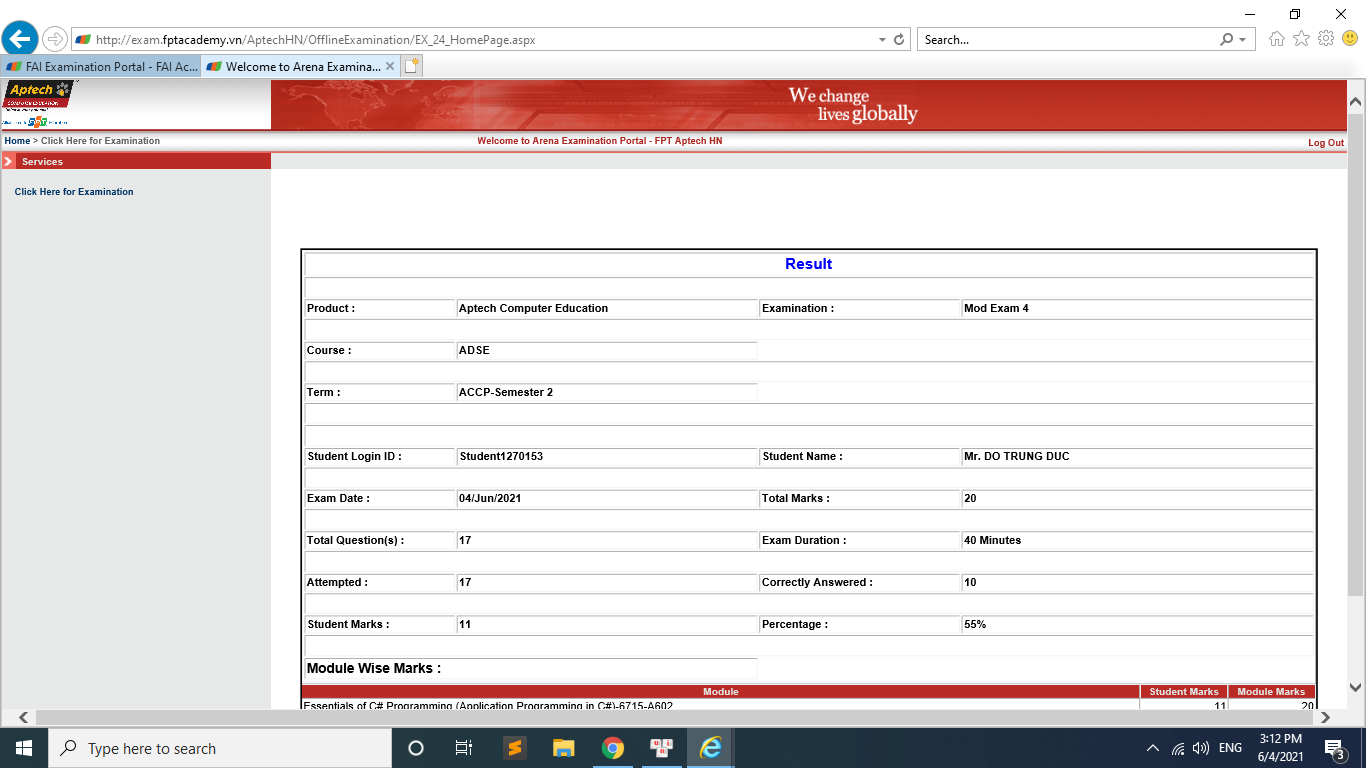Open network Wi-Fi tray icon
The image size is (1366, 768).
(1178, 748)
